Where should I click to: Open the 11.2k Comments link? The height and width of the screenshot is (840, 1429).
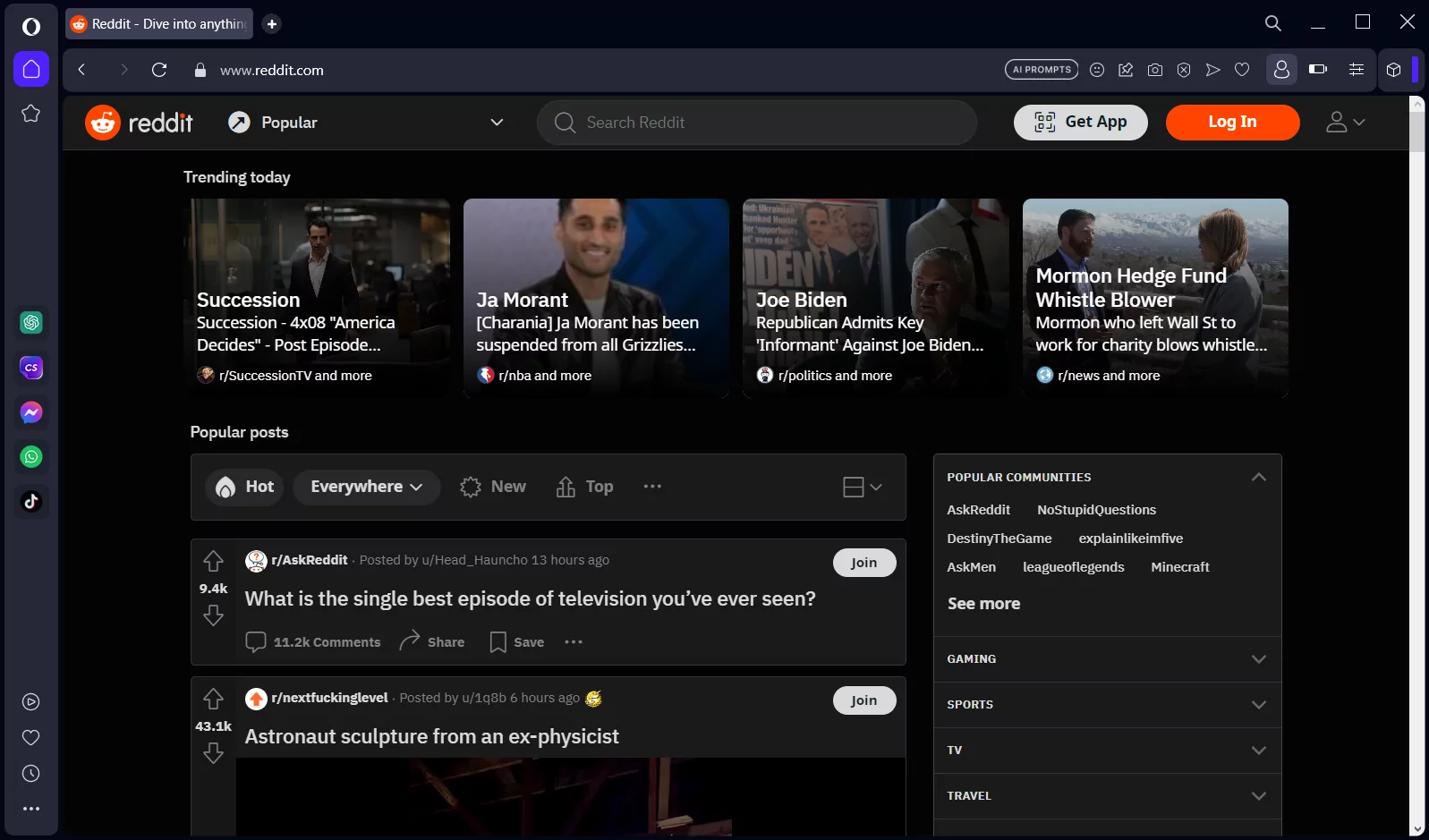(x=313, y=642)
